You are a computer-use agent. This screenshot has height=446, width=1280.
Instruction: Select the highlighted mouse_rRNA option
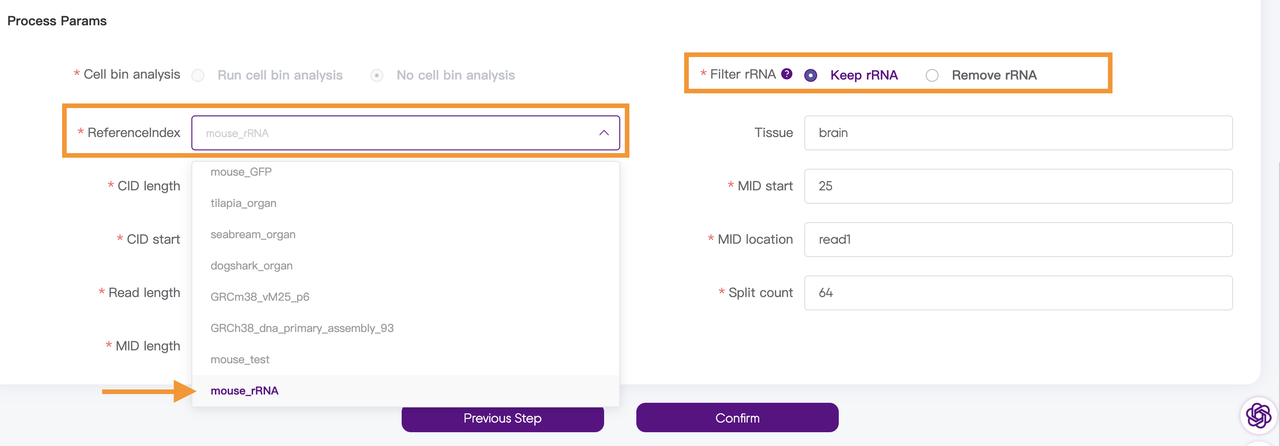[x=244, y=390]
